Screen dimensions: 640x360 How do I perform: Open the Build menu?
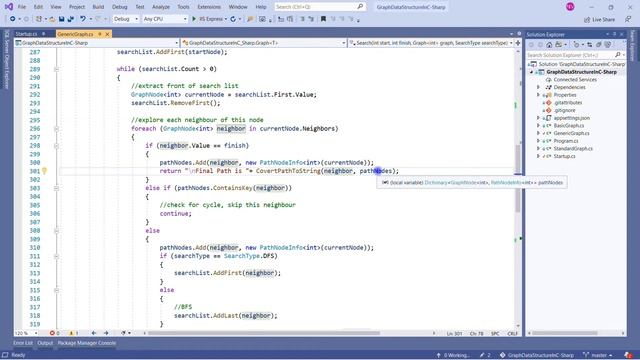click(x=98, y=7)
